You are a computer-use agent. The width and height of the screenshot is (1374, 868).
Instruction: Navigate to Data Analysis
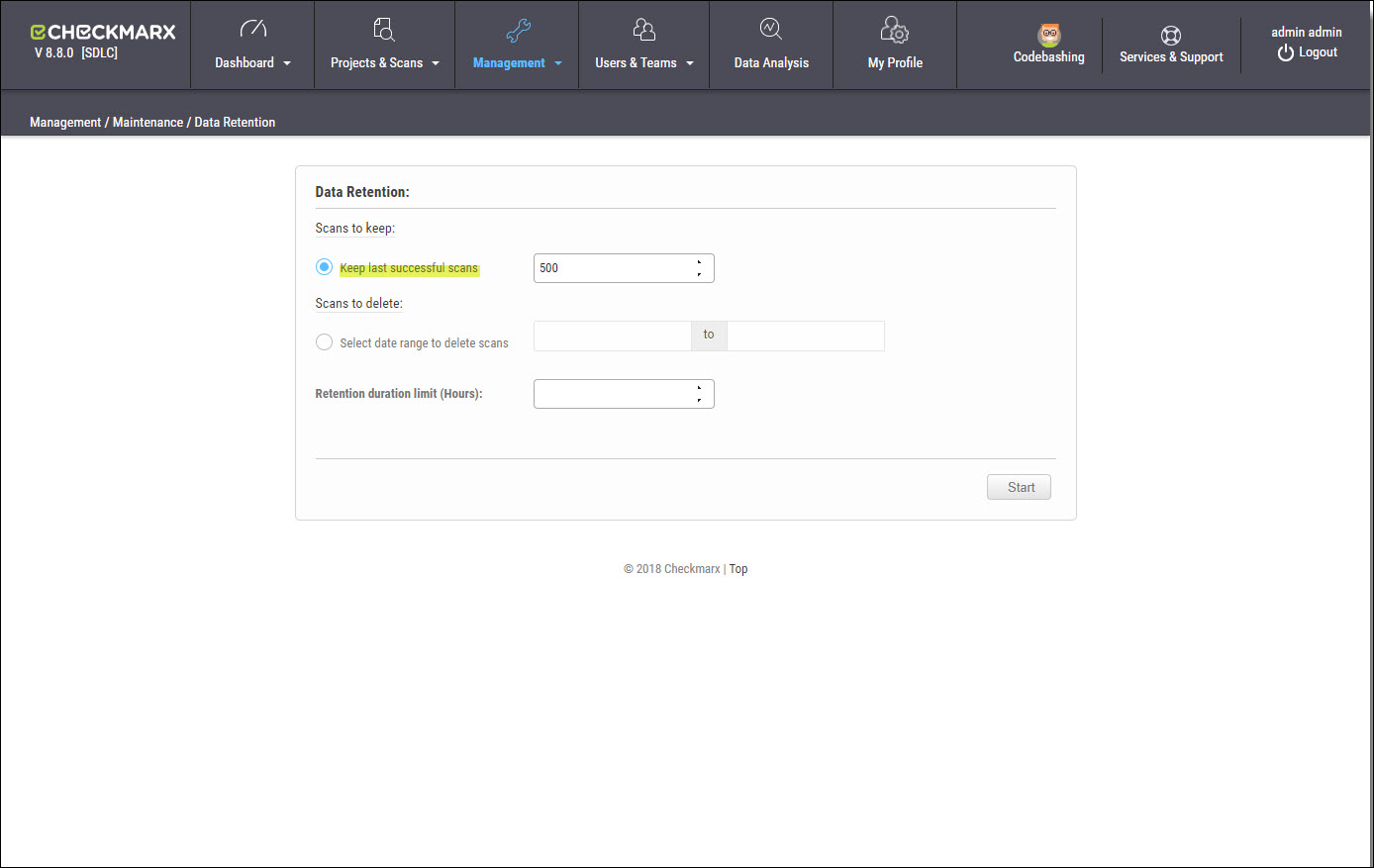point(771,62)
